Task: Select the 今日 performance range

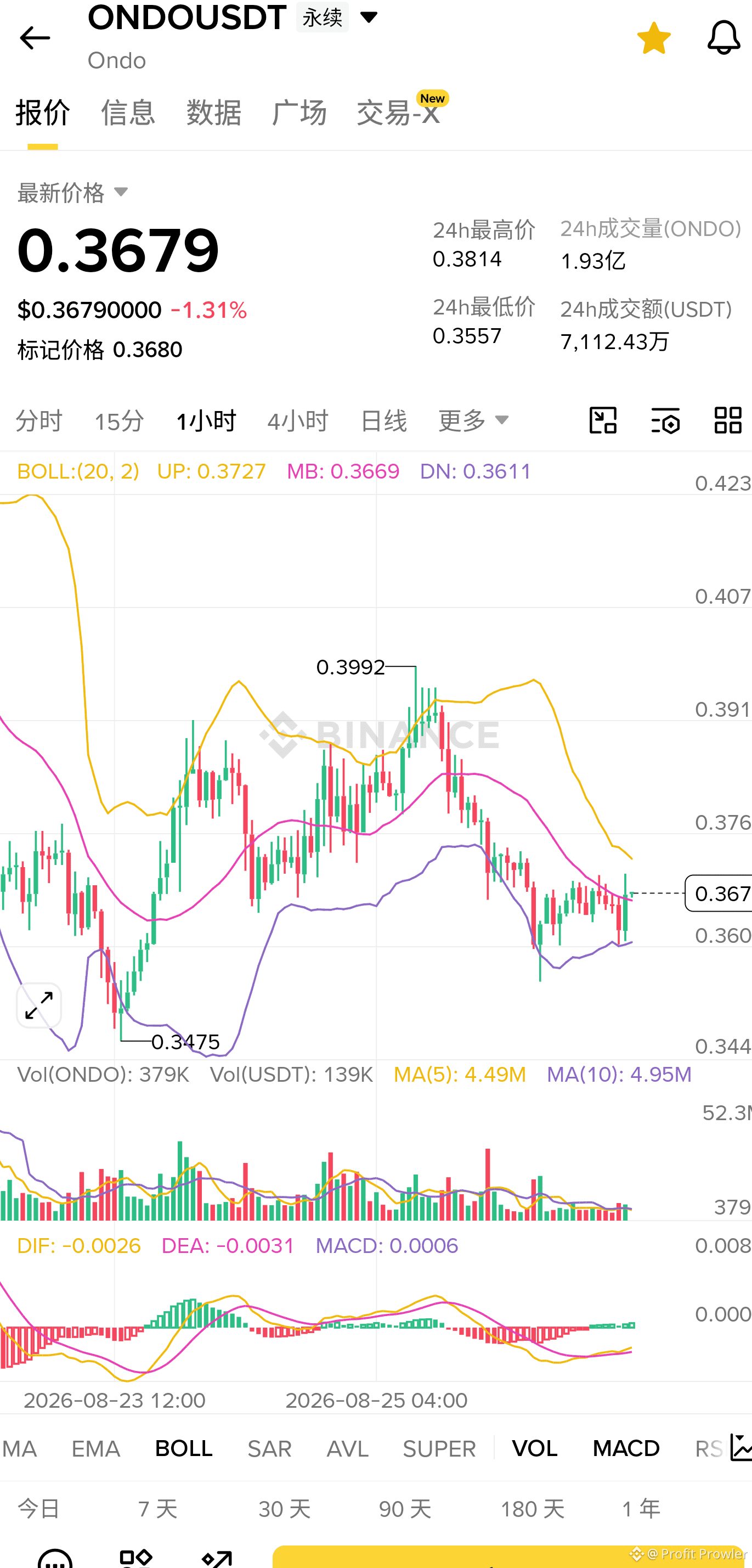Action: (x=39, y=1510)
